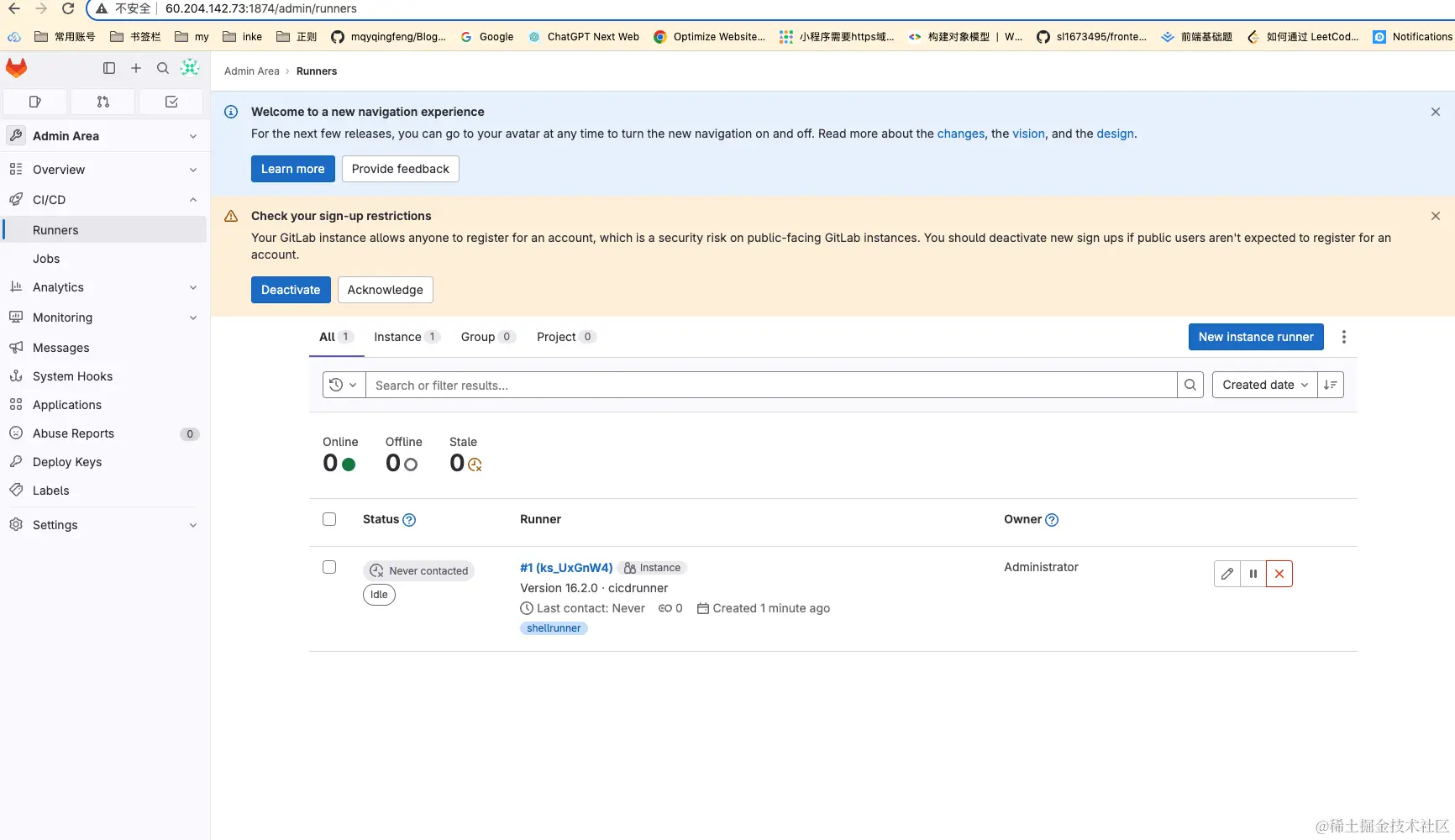Open Jobs in the sidebar
The height and width of the screenshot is (840, 1455).
coord(105,259)
